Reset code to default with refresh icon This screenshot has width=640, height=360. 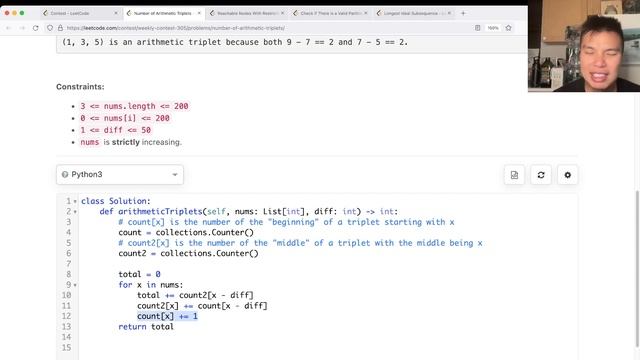click(541, 175)
